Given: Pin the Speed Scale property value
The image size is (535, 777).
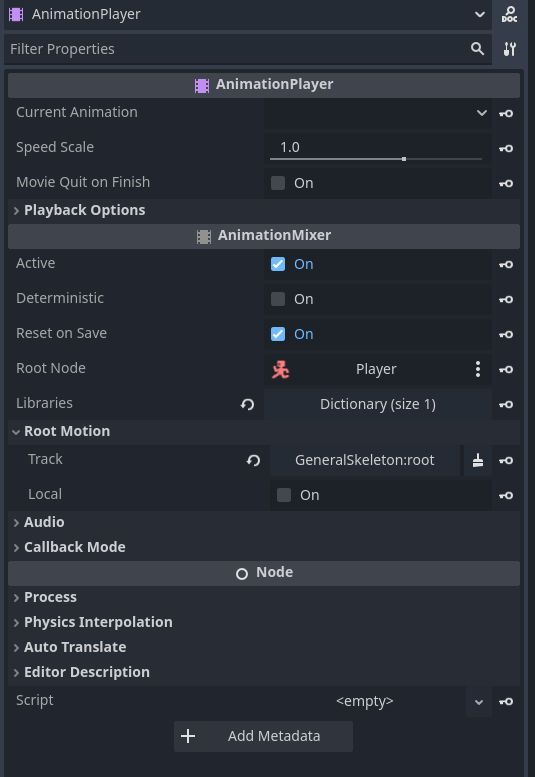Looking at the screenshot, I should 506,148.
